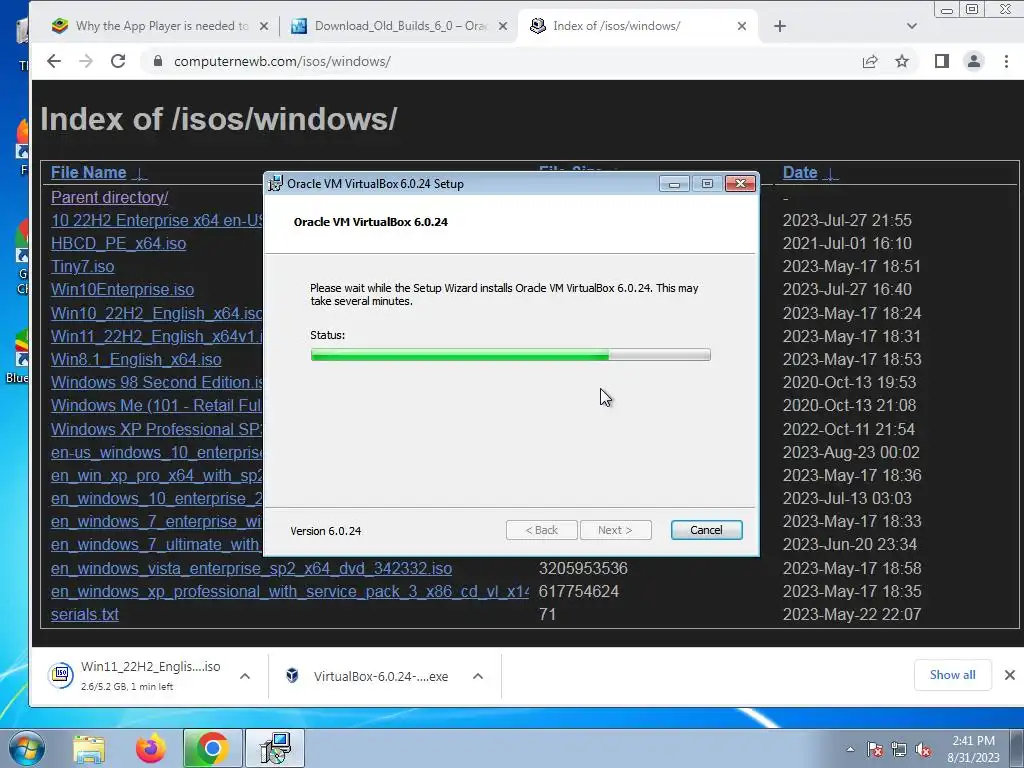Reload the current page
Viewport: 1024px width, 768px height.
118,61
